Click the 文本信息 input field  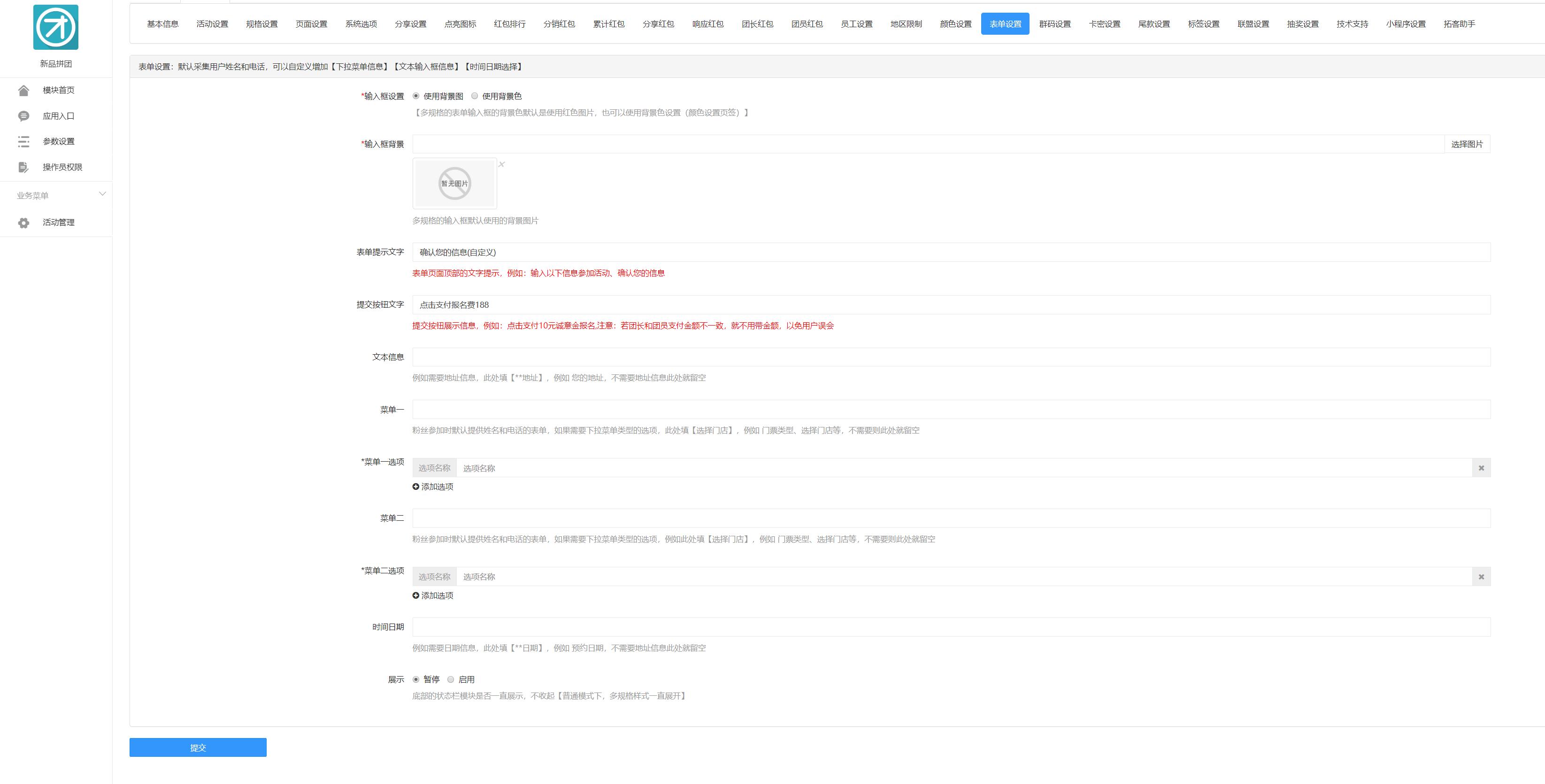tap(951, 357)
